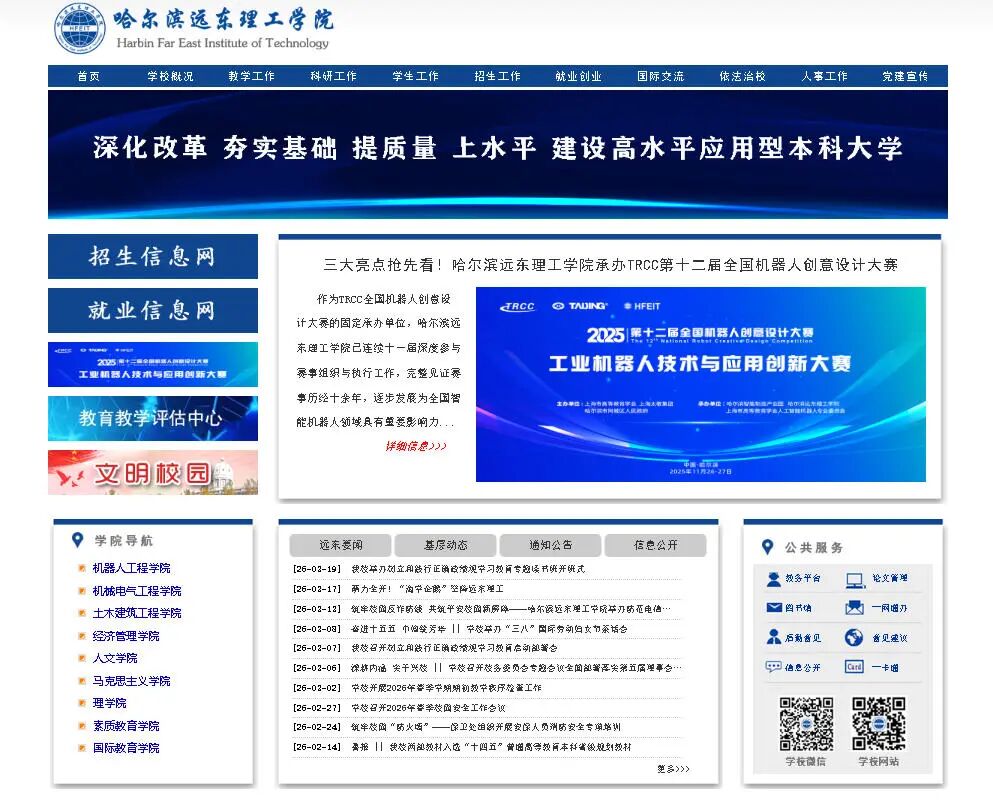Open 论文管理 computer icon
Screen dimensions: 993x801
tap(854, 579)
